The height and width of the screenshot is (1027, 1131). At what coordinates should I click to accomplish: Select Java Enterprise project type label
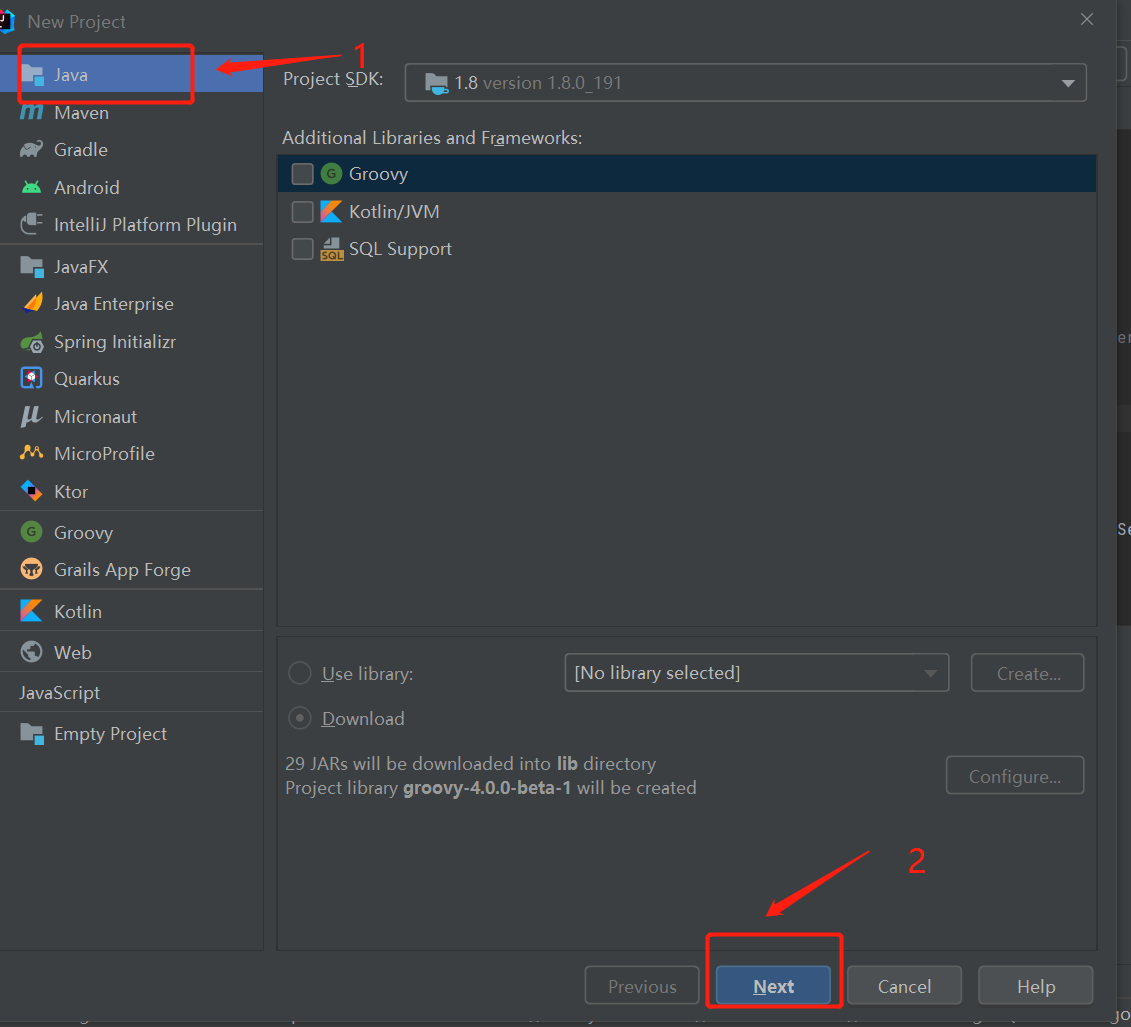[114, 304]
